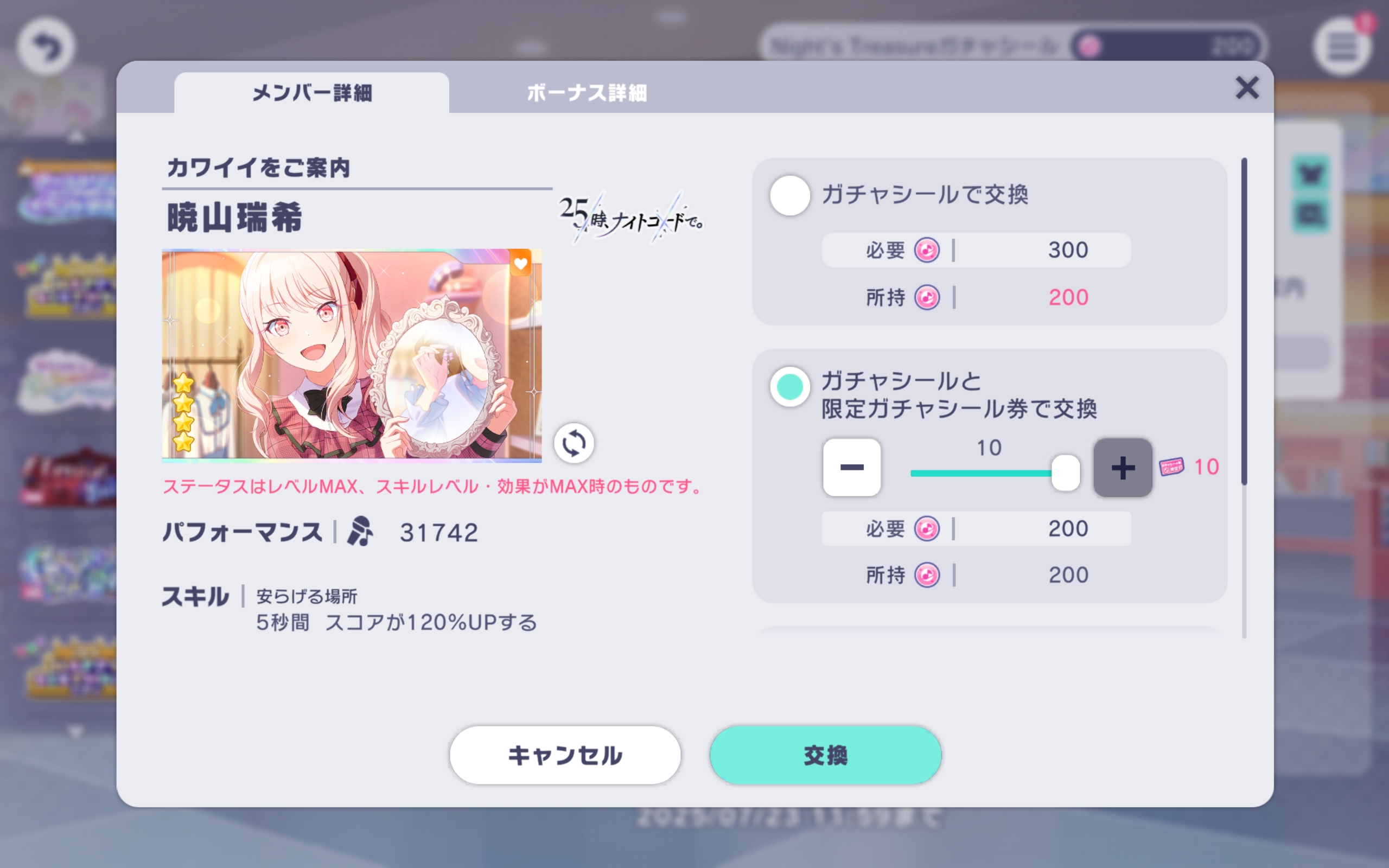Switch to the メンバー詳細 tab

pos(311,92)
